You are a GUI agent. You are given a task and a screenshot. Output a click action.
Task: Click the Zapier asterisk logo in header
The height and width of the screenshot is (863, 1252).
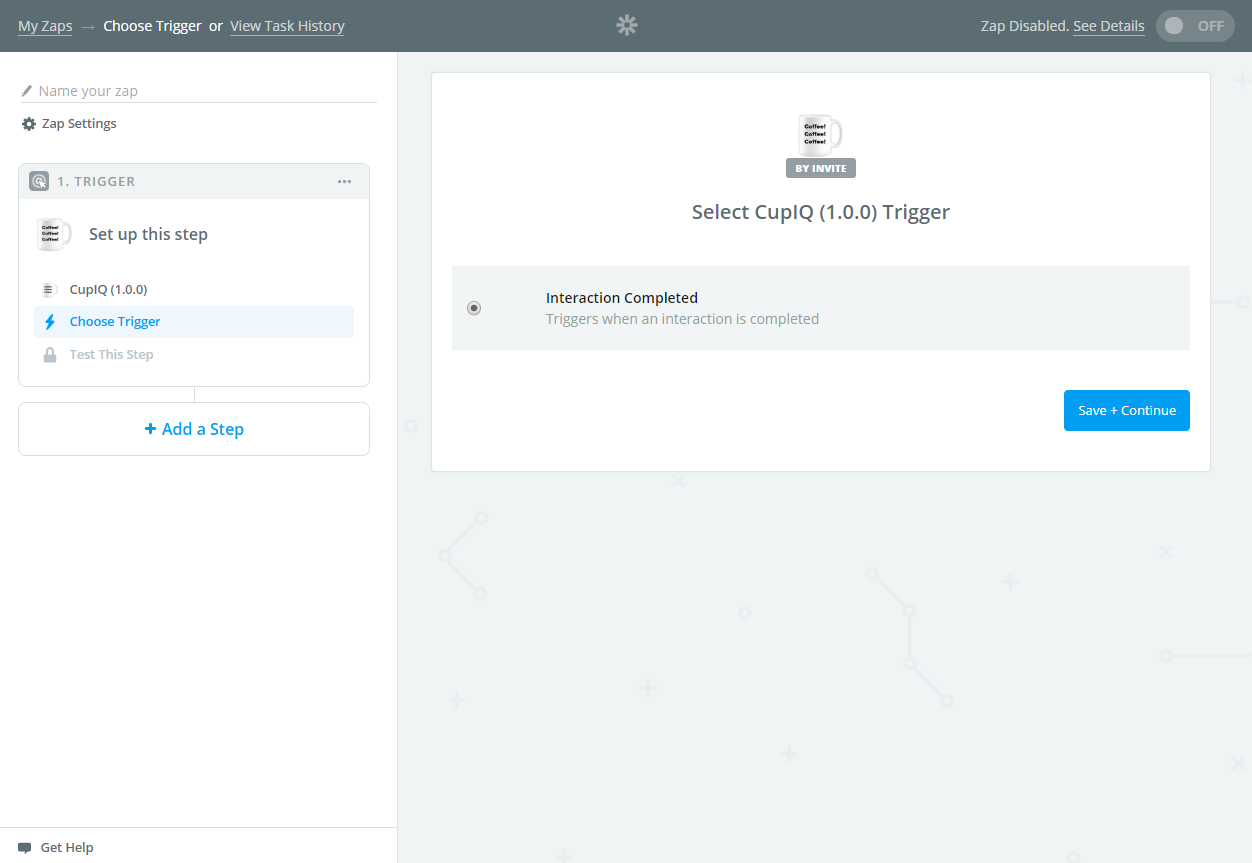click(627, 26)
